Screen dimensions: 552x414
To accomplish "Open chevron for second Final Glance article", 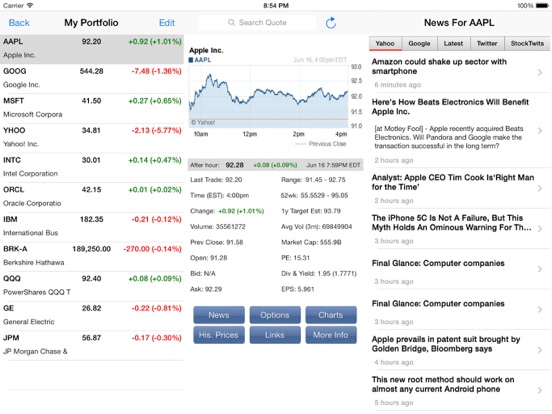I will coord(540,310).
